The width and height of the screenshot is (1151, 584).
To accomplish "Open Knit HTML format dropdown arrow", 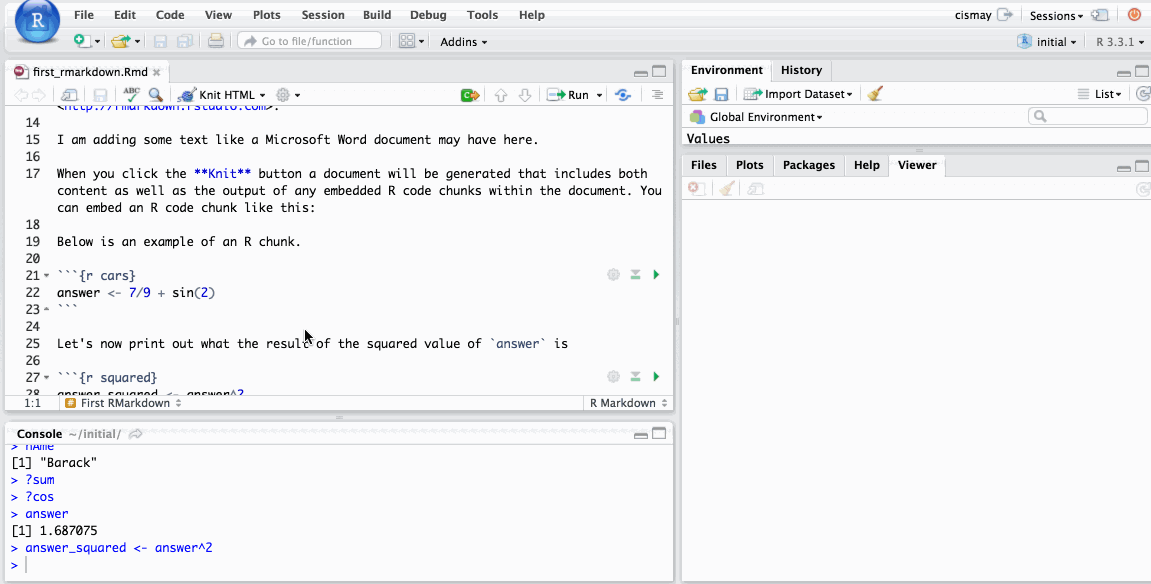I will pos(263,95).
